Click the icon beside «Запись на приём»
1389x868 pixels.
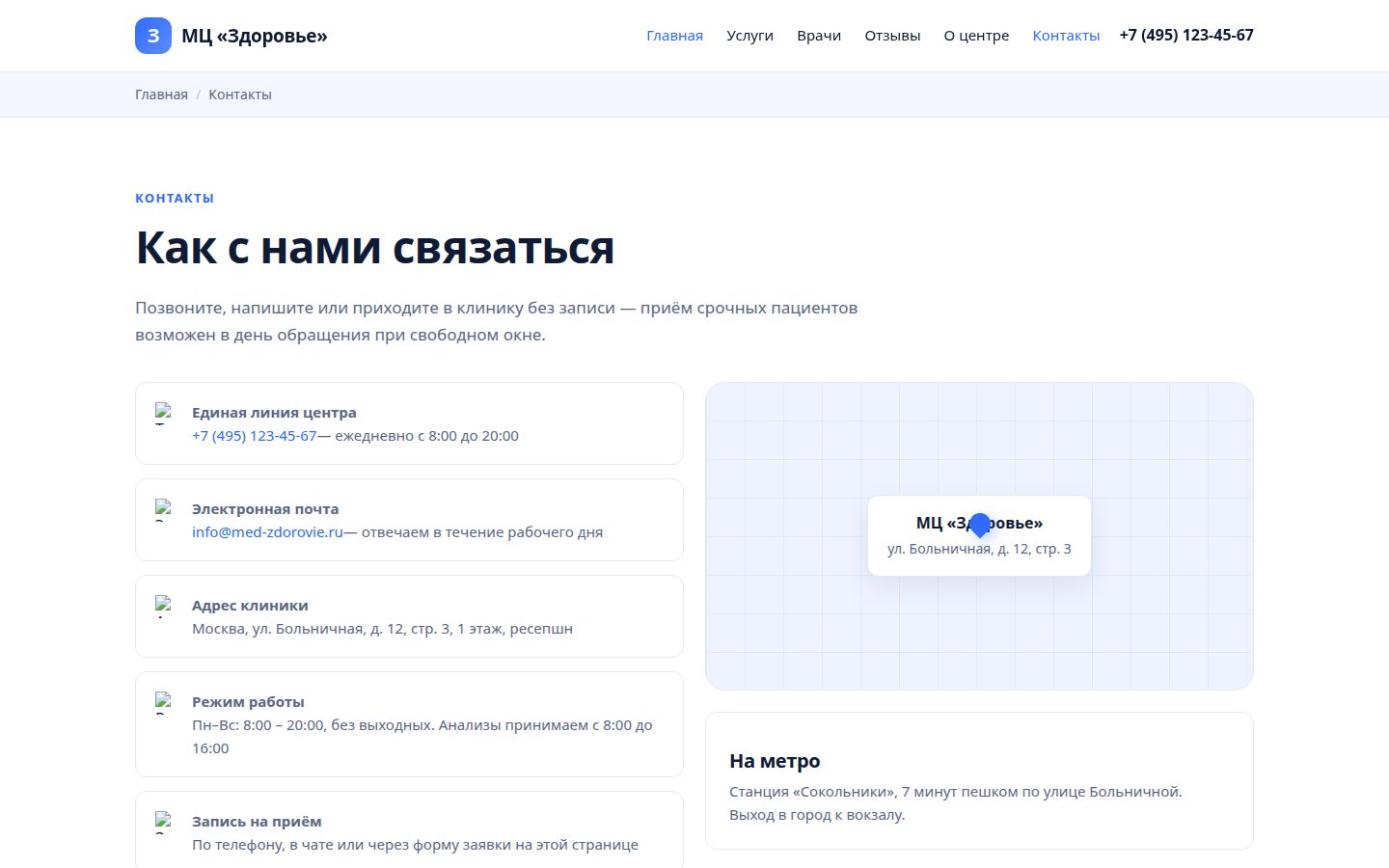[x=164, y=822]
